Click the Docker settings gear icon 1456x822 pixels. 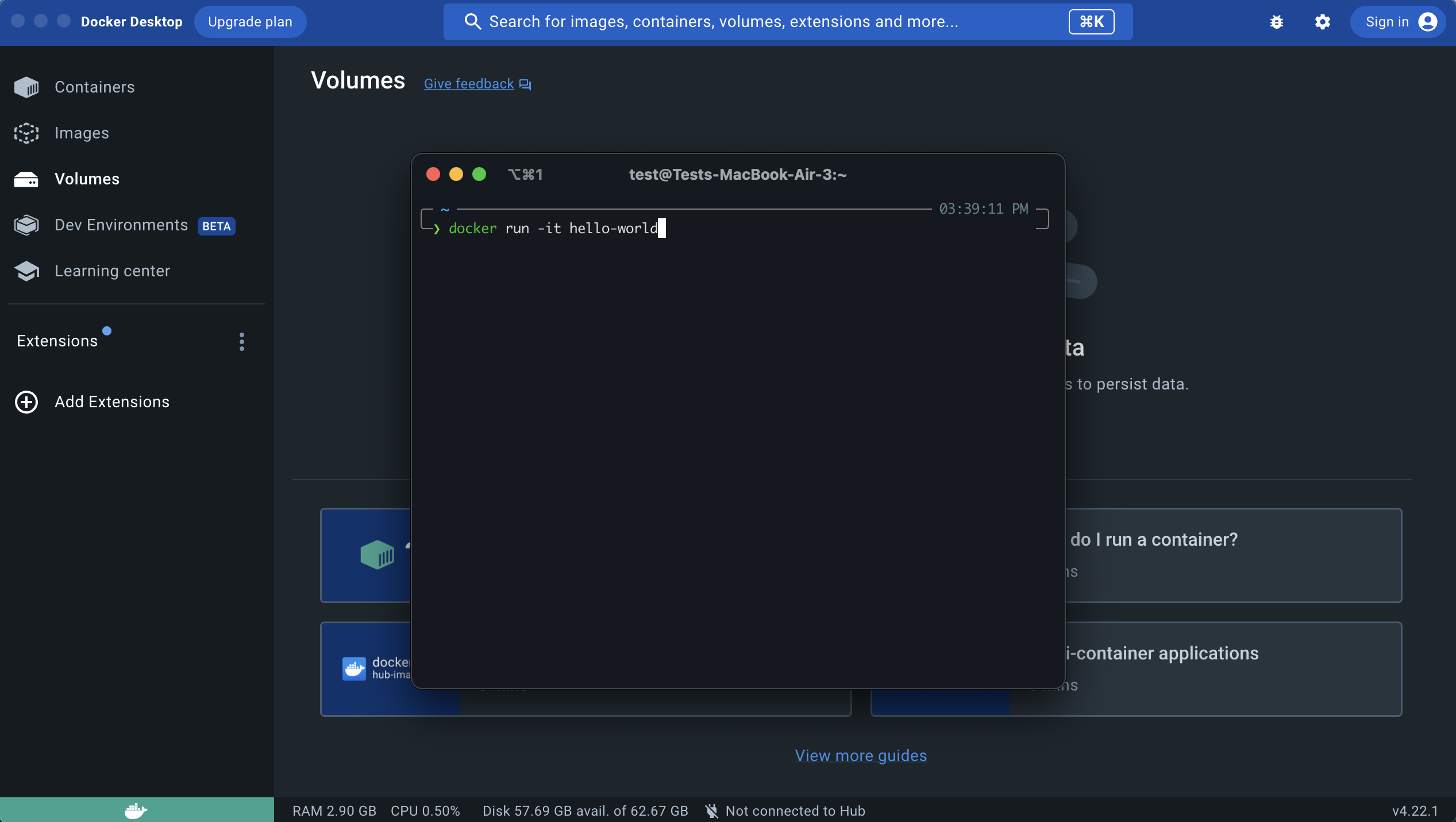pos(1322,22)
